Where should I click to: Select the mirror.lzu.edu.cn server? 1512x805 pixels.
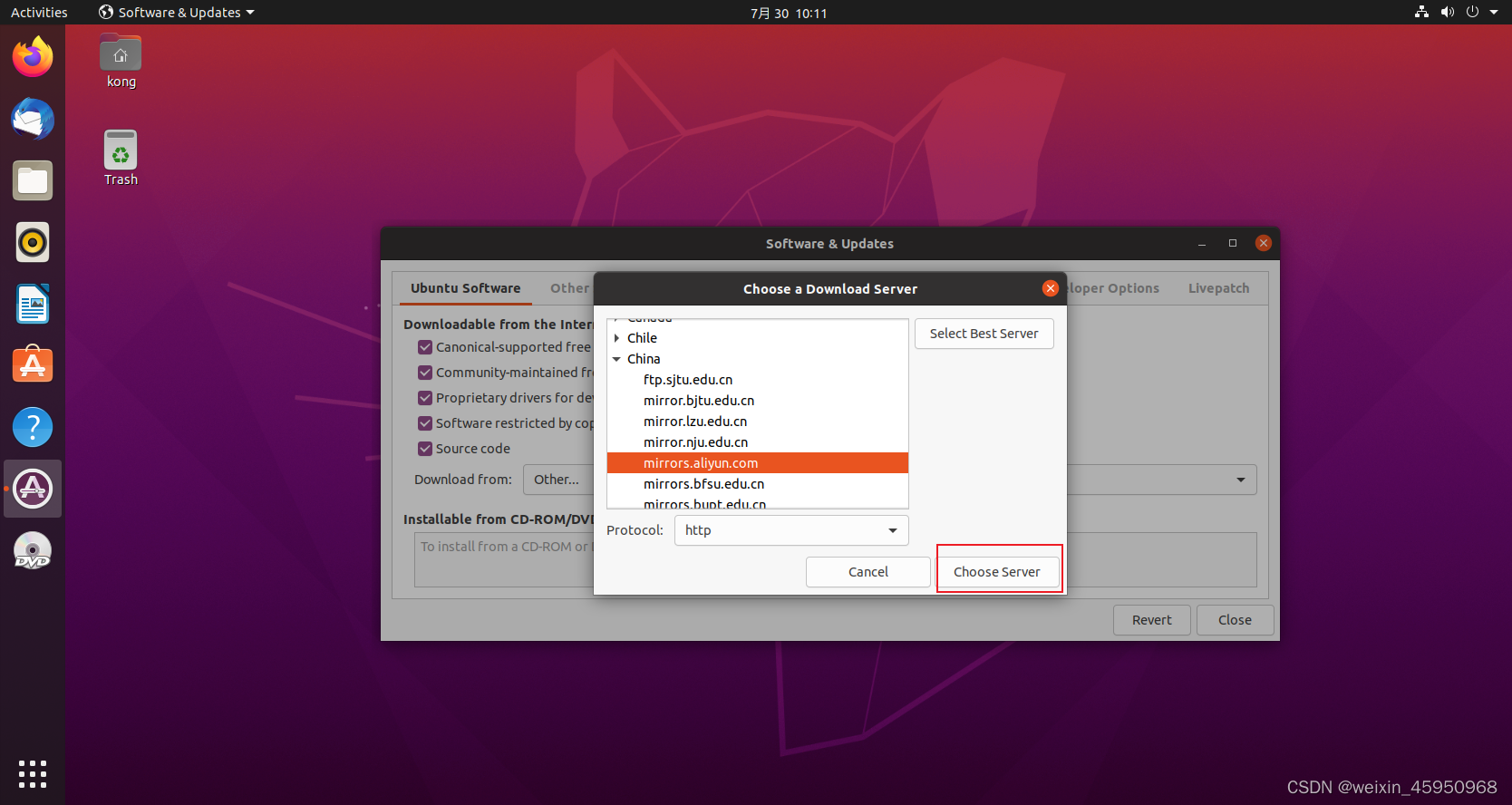point(758,422)
